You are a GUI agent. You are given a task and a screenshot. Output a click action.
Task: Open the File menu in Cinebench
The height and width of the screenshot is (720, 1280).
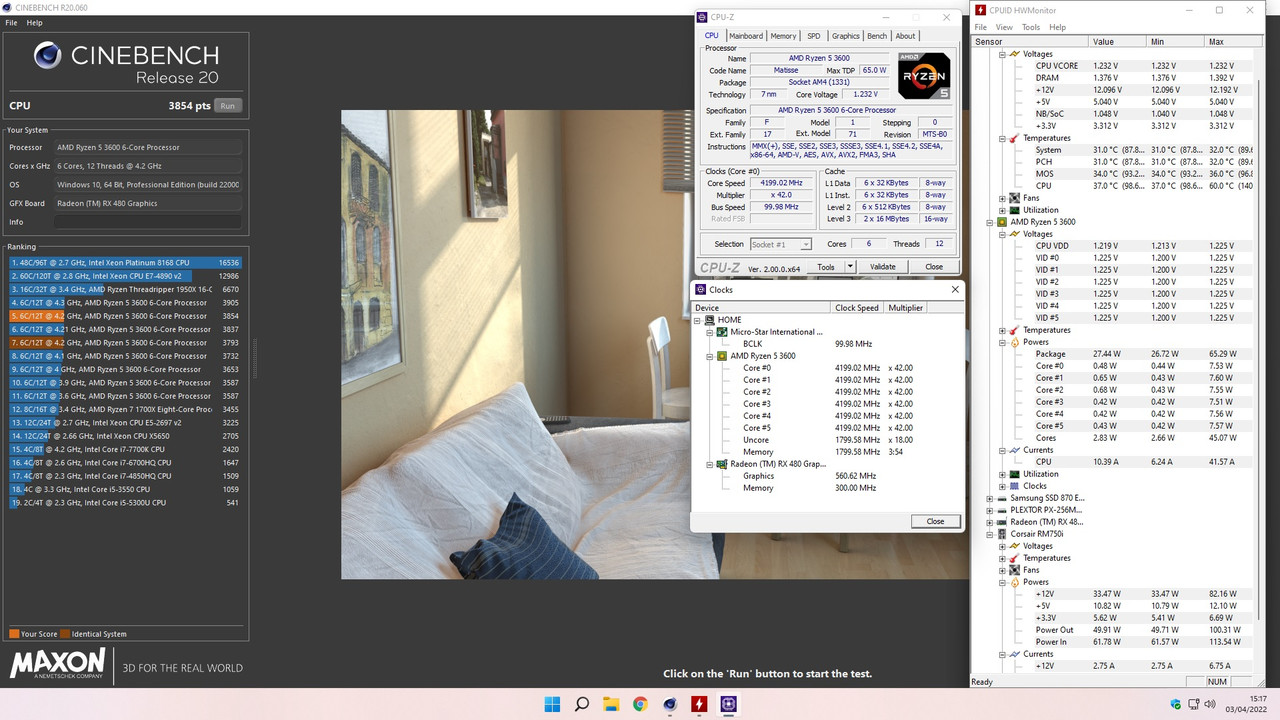[x=11, y=22]
